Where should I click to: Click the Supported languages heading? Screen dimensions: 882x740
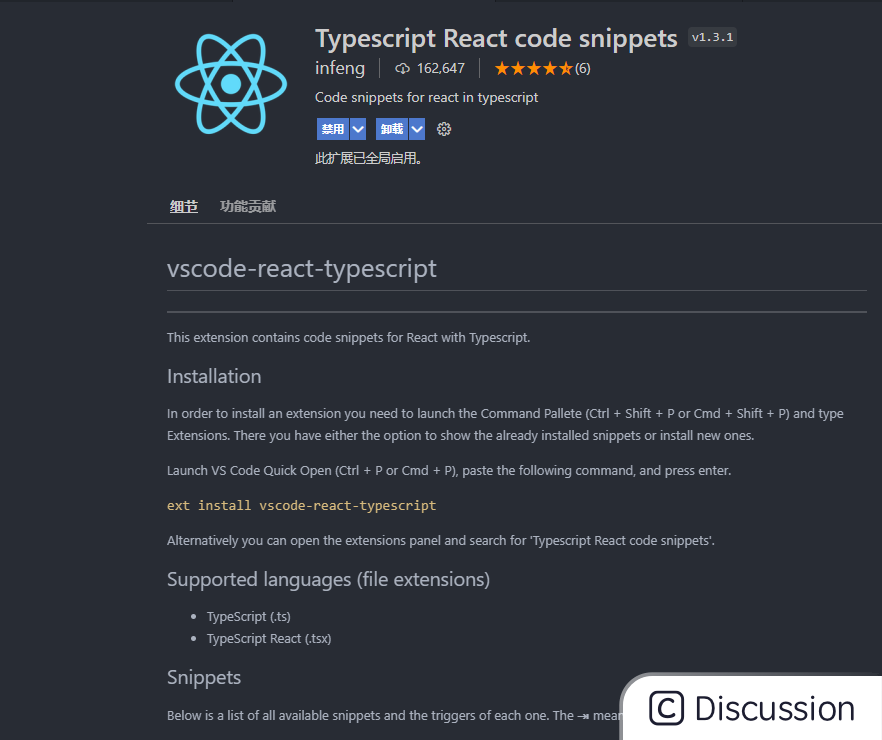pyautogui.click(x=328, y=579)
